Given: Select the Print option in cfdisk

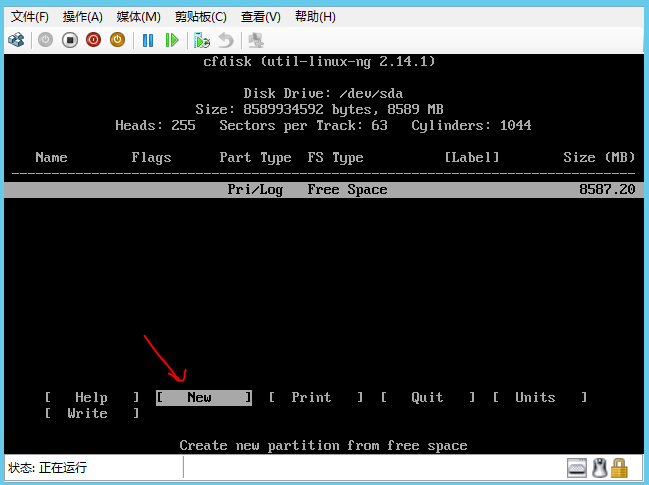Looking at the screenshot, I should pos(315,397).
